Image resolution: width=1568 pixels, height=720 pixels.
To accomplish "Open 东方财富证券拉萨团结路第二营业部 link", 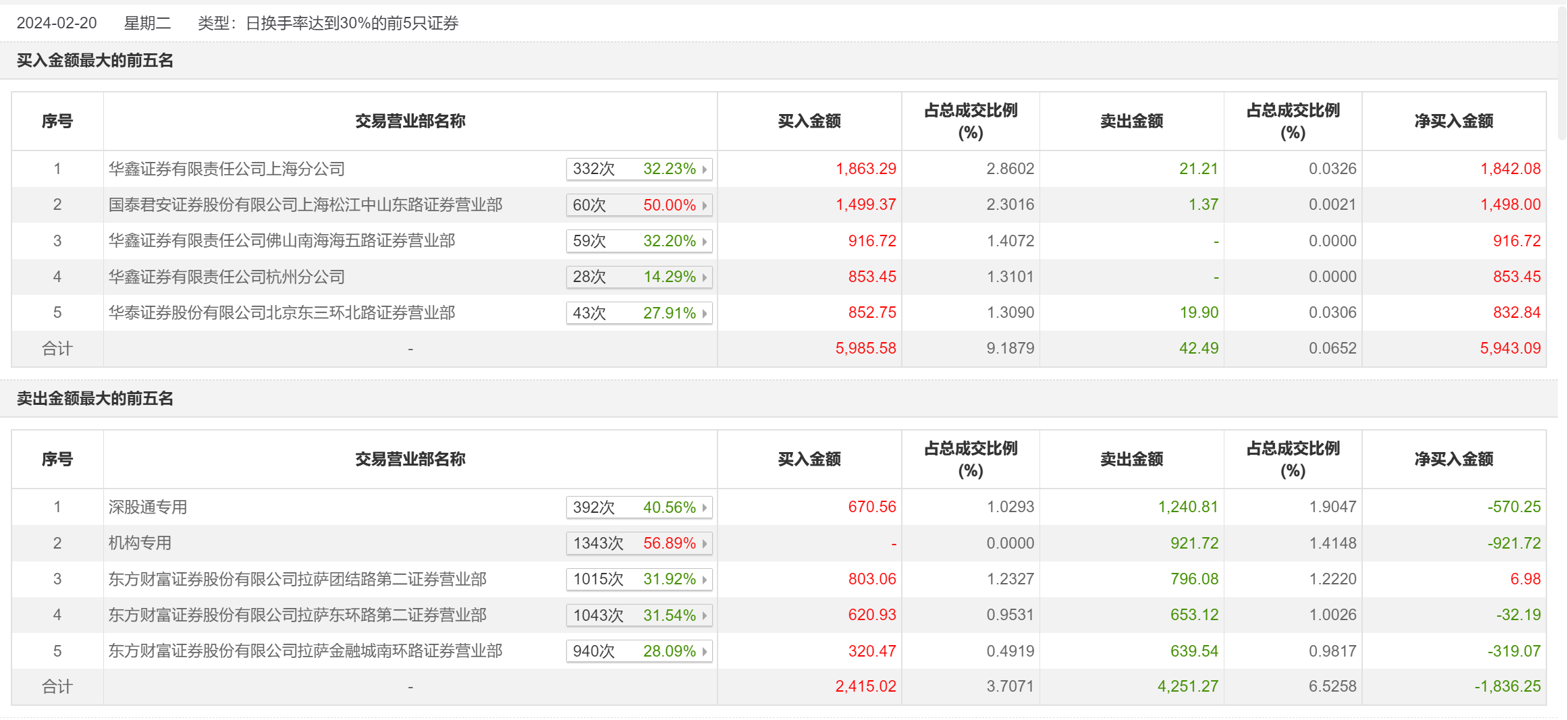I will [298, 579].
